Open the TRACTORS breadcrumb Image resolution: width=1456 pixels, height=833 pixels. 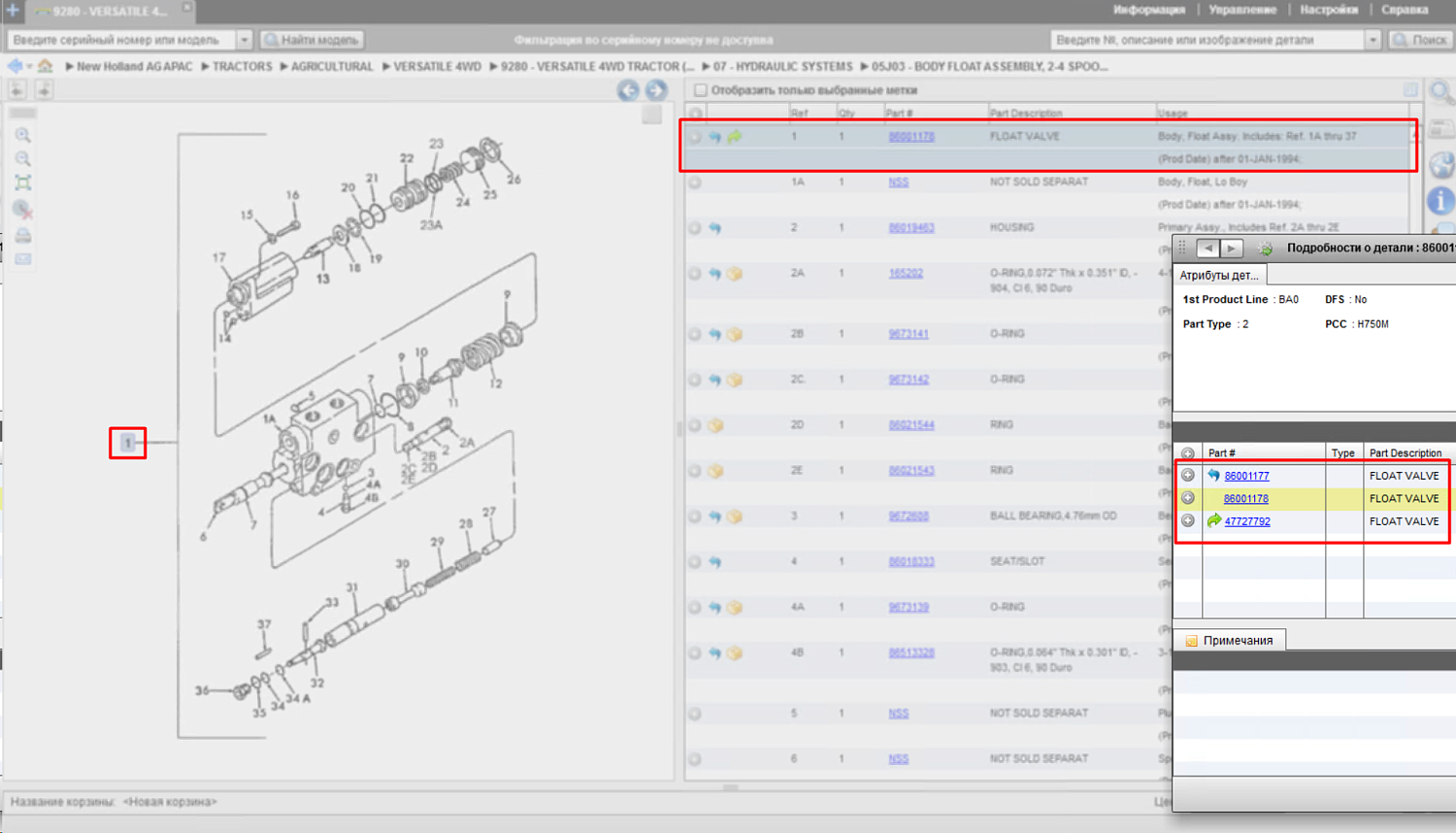(x=243, y=66)
